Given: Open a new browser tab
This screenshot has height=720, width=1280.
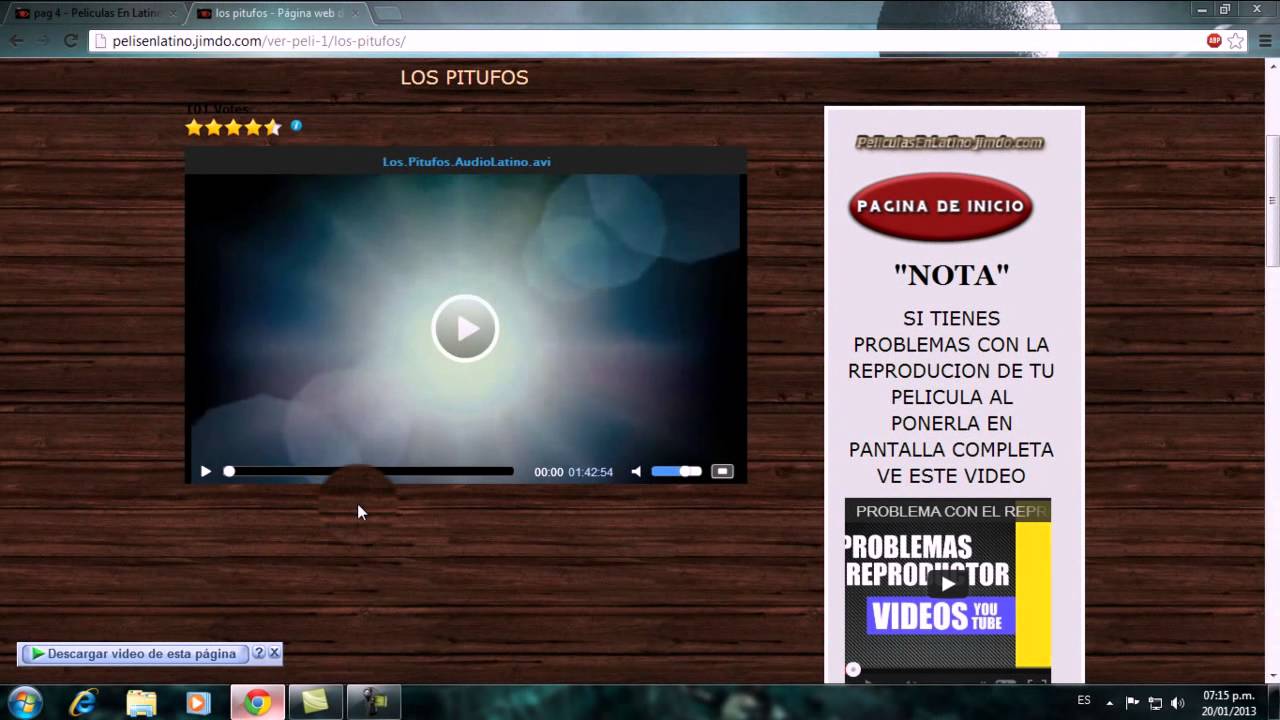Looking at the screenshot, I should pyautogui.click(x=387, y=13).
